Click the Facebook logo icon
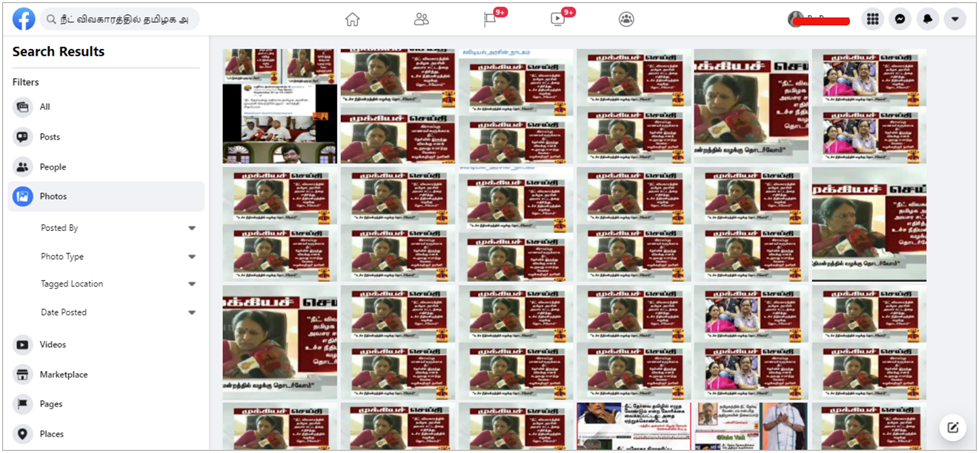The image size is (979, 453). pos(24,19)
